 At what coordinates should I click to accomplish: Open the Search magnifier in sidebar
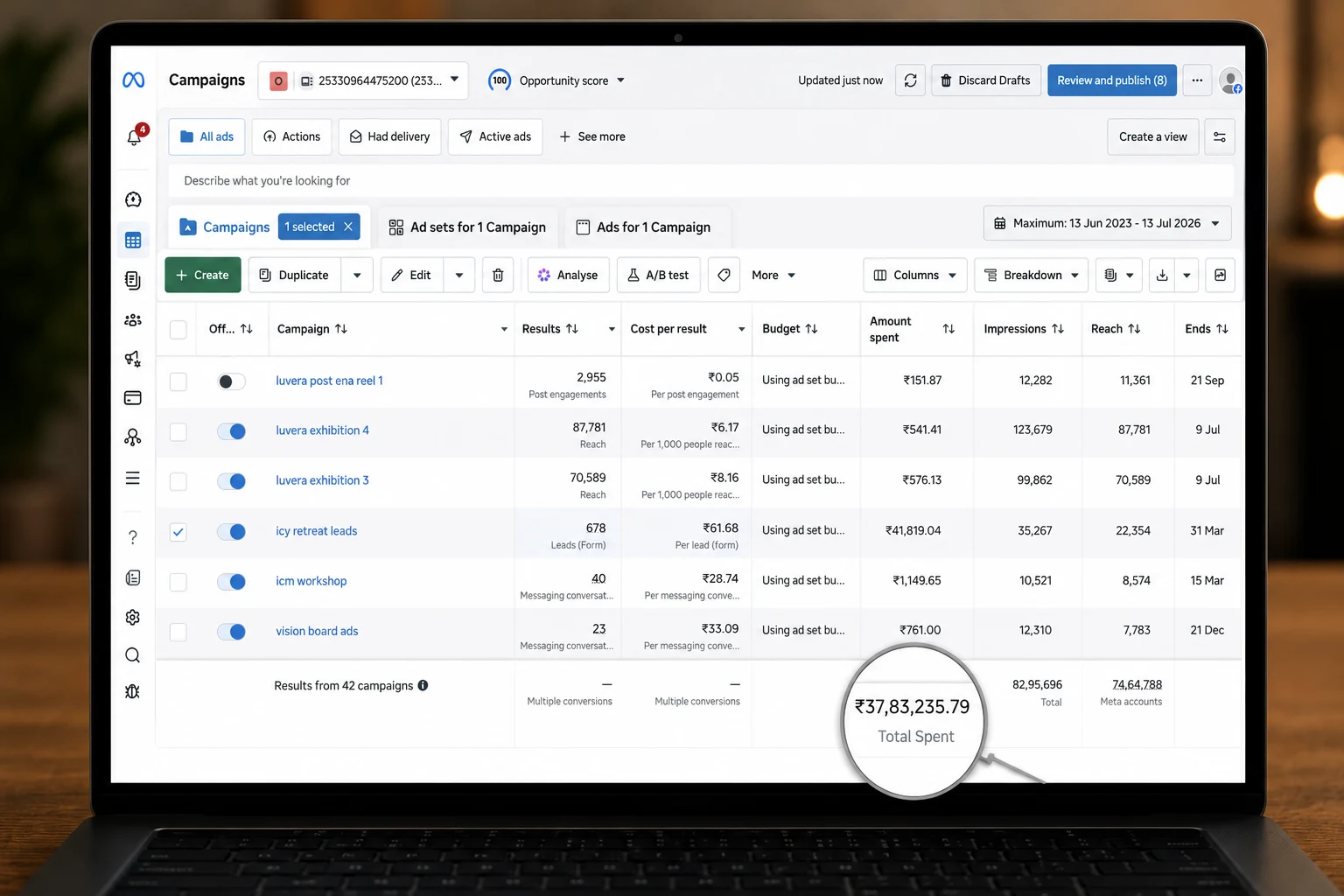point(133,655)
